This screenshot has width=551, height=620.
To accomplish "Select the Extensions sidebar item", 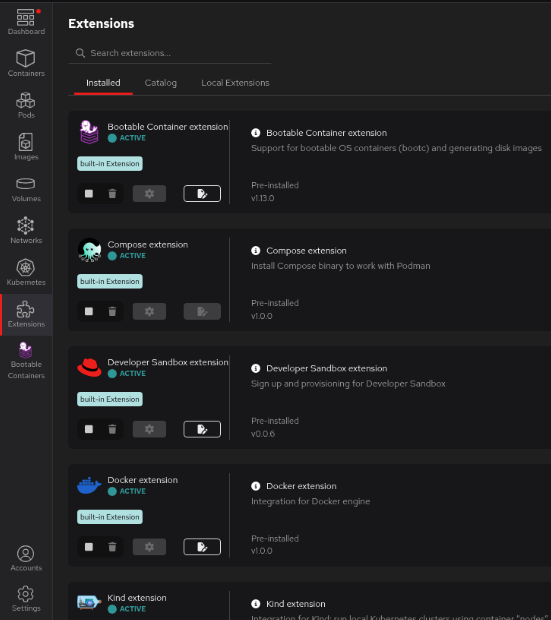I will click(26, 315).
